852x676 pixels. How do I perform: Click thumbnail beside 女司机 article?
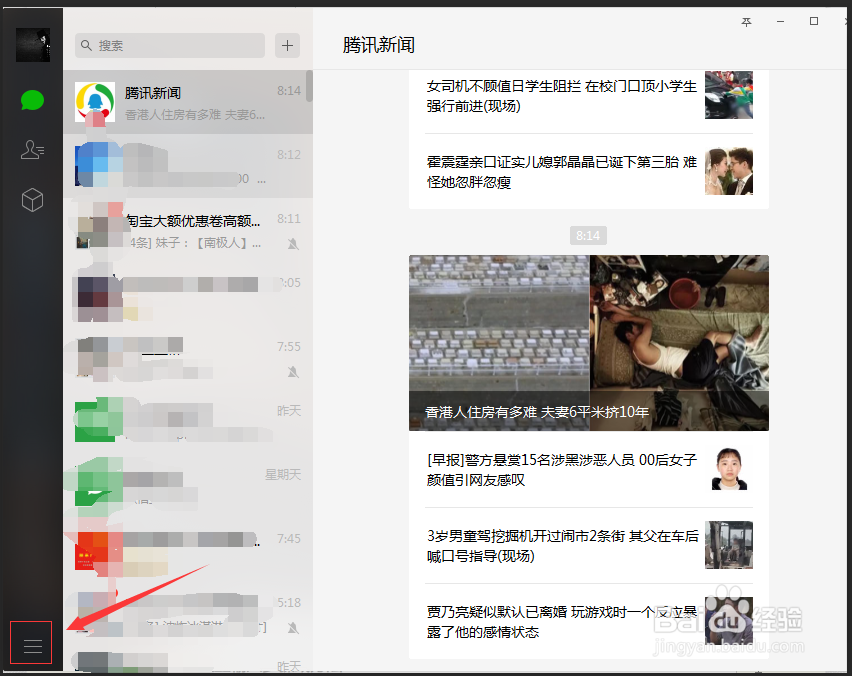tap(729, 95)
